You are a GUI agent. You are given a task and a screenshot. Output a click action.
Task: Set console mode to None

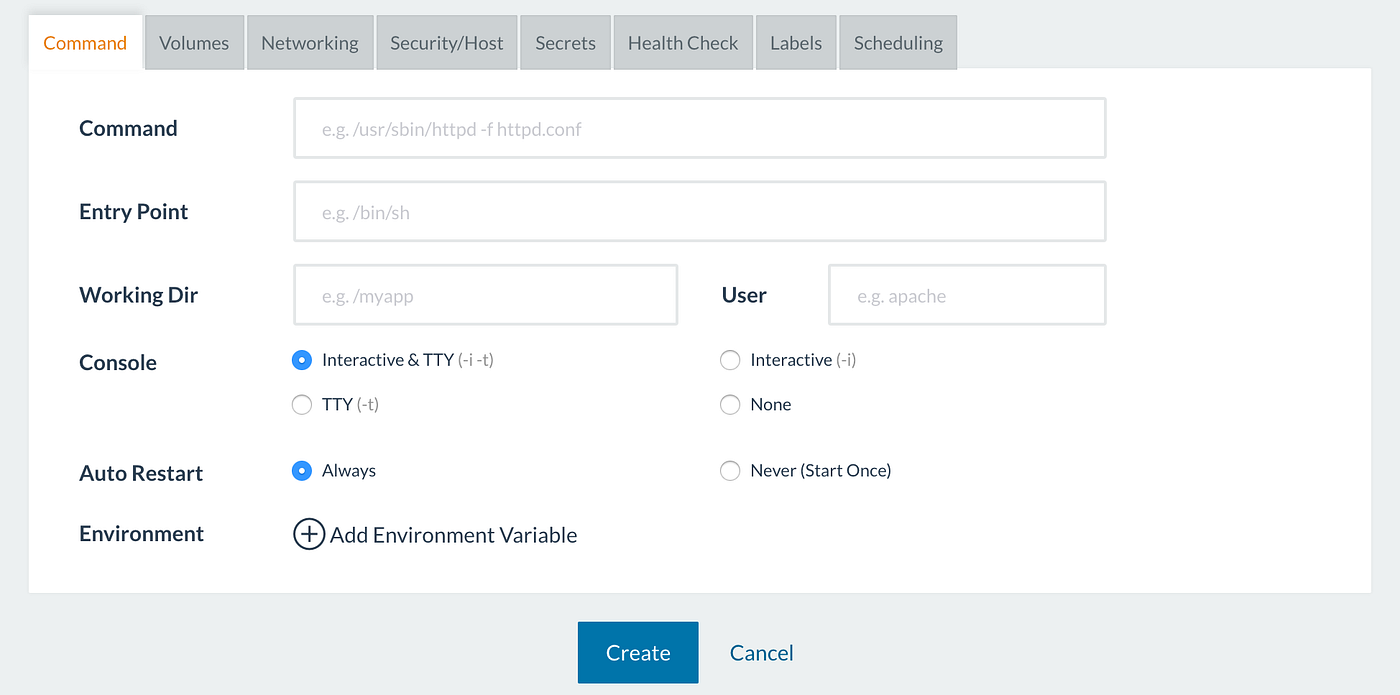[x=730, y=404]
